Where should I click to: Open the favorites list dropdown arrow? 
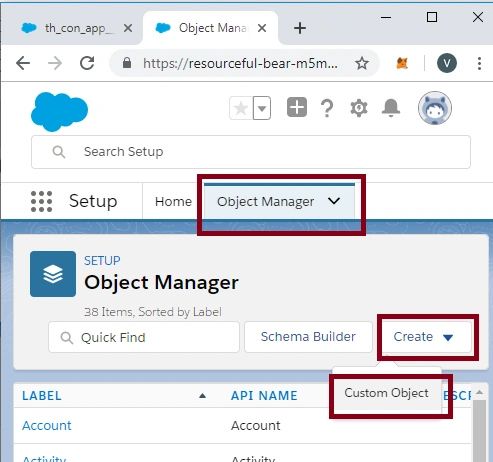pos(262,108)
